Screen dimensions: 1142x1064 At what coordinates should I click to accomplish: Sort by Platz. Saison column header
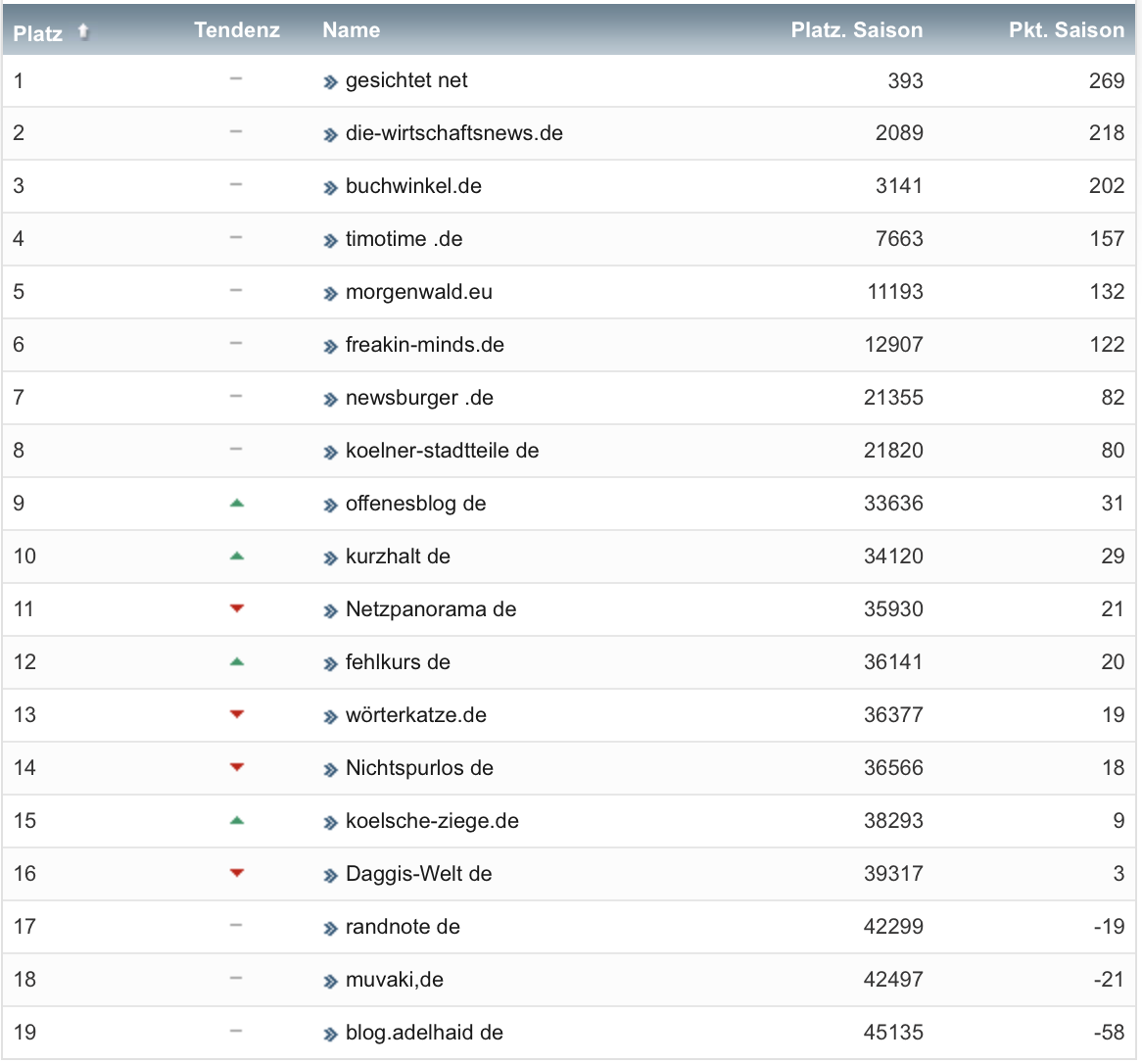[x=856, y=29]
